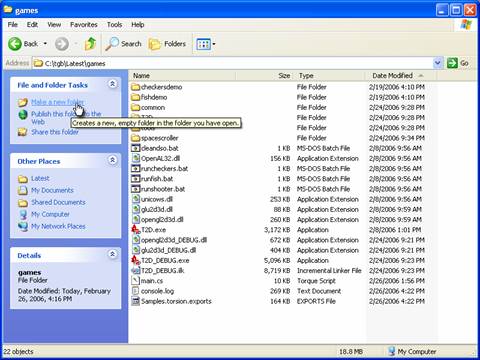This screenshot has width=480, height=360.
Task: Click the Back navigation arrow
Action: (x=15, y=44)
